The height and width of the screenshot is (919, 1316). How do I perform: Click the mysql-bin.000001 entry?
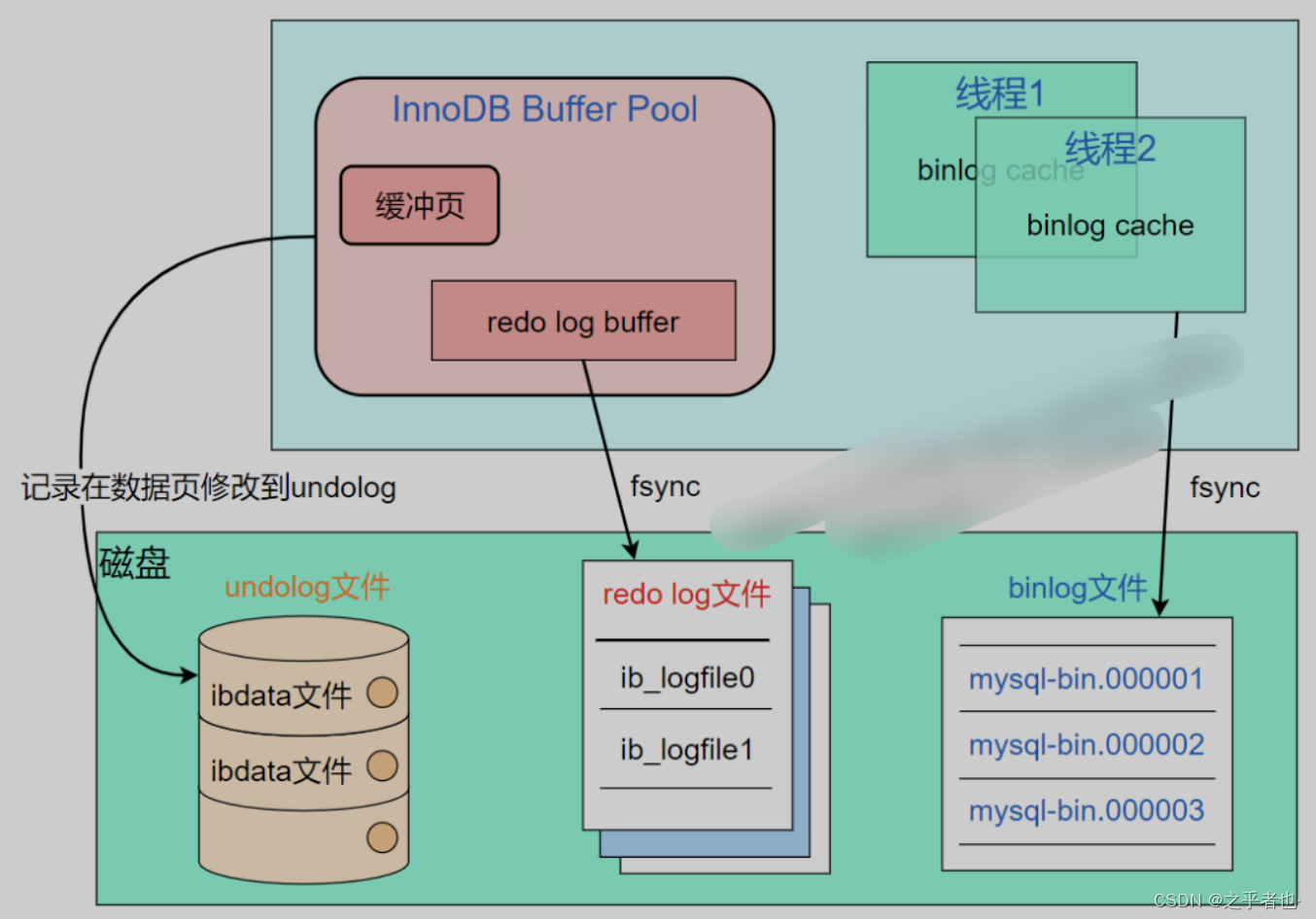(1086, 679)
